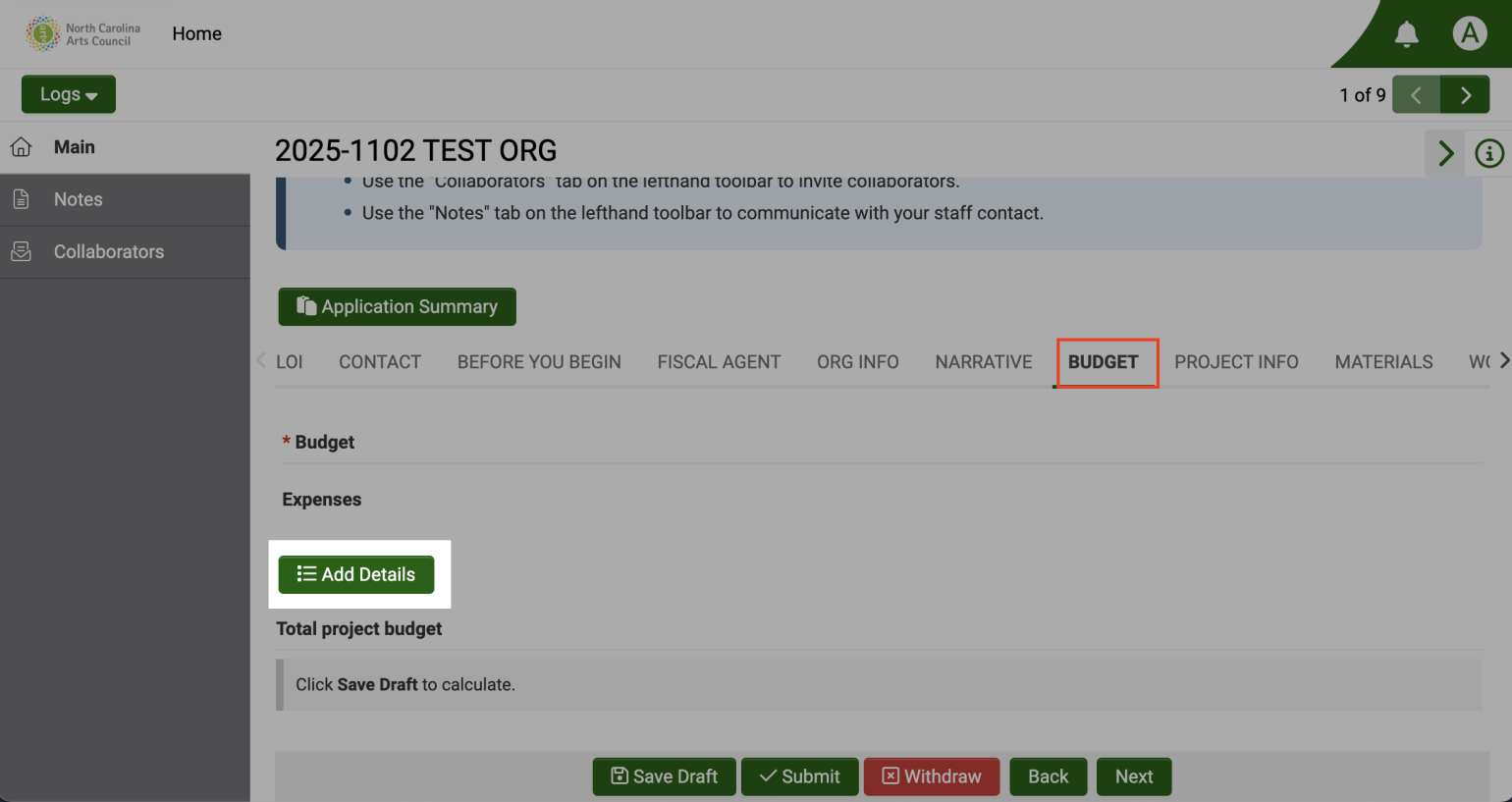
Task: Click the Main home icon
Action: tap(21, 146)
